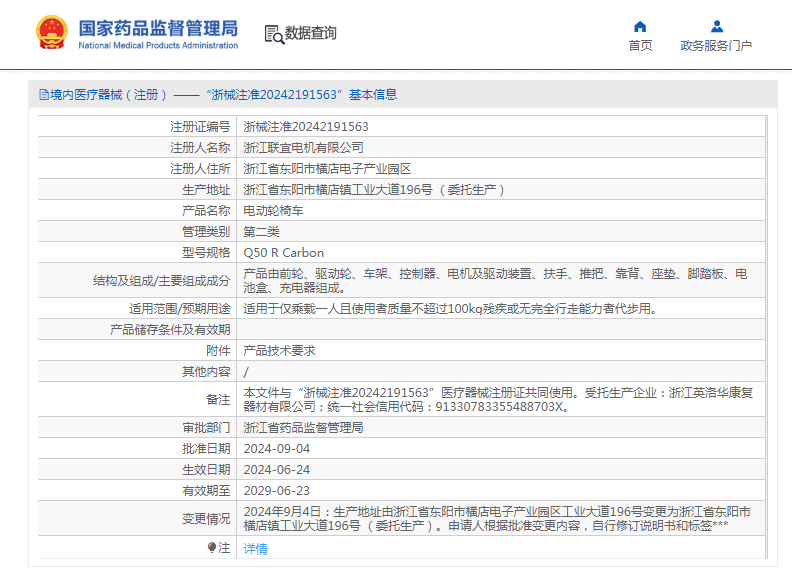Select 浙江省药品监督管理局 approval department

(x=304, y=428)
